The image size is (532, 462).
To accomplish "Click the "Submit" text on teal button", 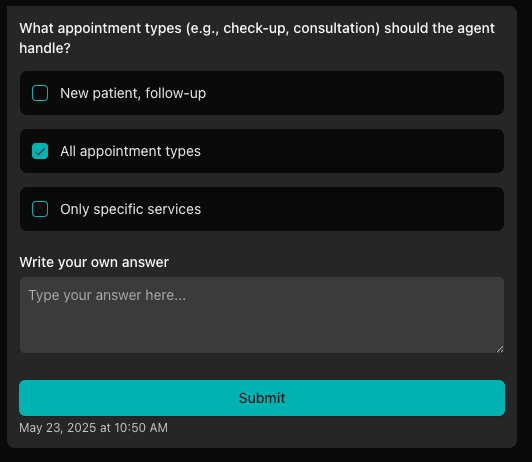I will [x=262, y=398].
